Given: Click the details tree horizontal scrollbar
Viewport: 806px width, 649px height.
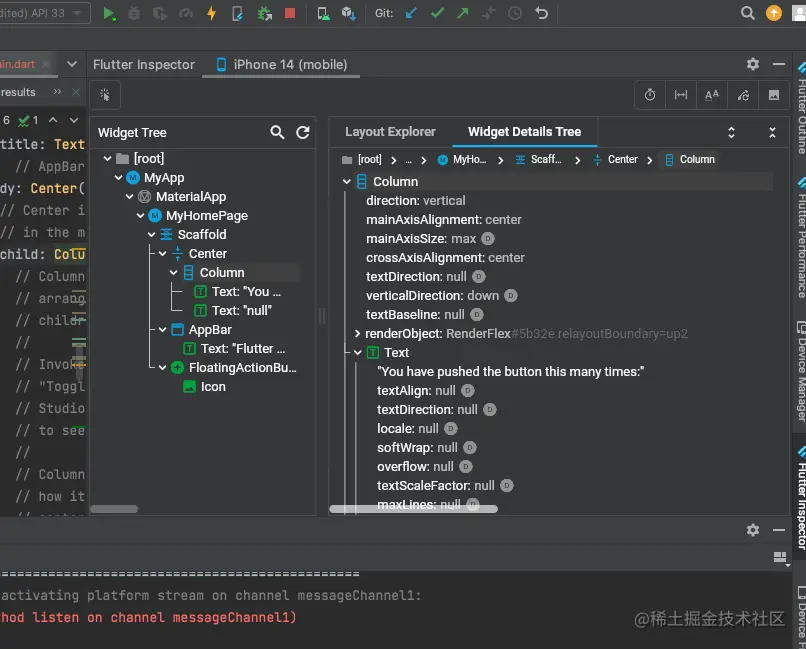Looking at the screenshot, I should coord(413,509).
